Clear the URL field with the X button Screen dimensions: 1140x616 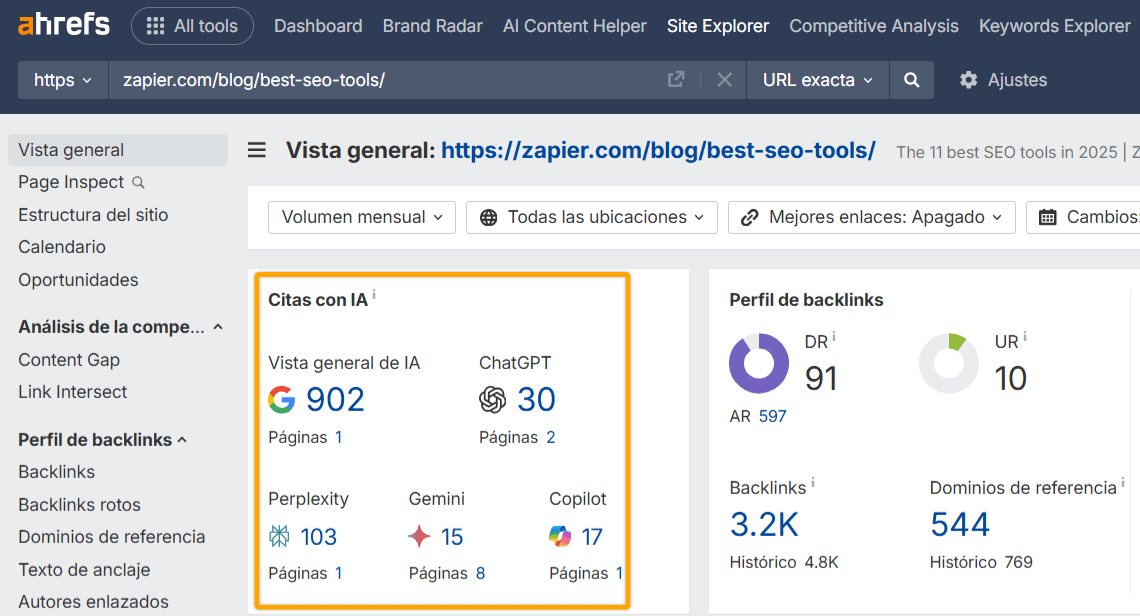pos(724,79)
